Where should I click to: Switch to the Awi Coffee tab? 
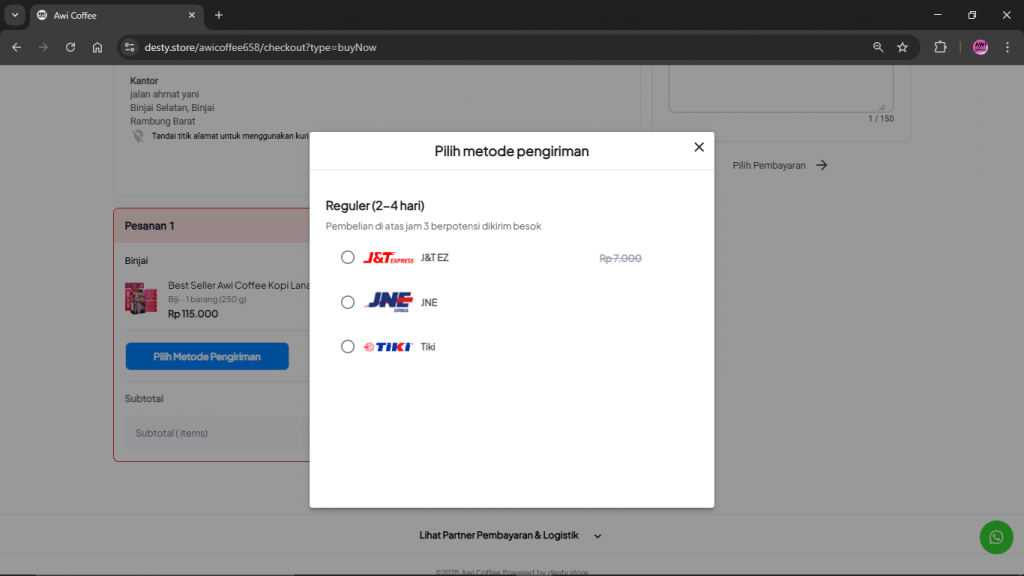(117, 15)
